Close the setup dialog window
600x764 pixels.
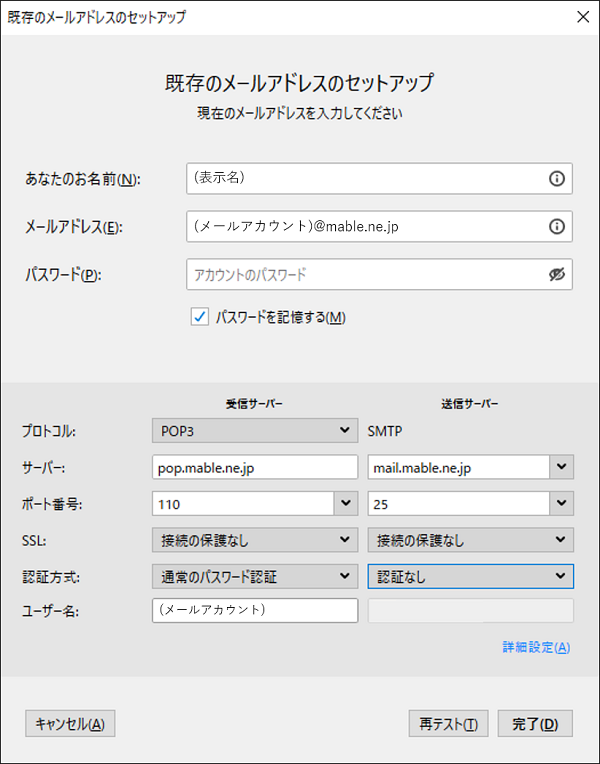(x=583, y=17)
